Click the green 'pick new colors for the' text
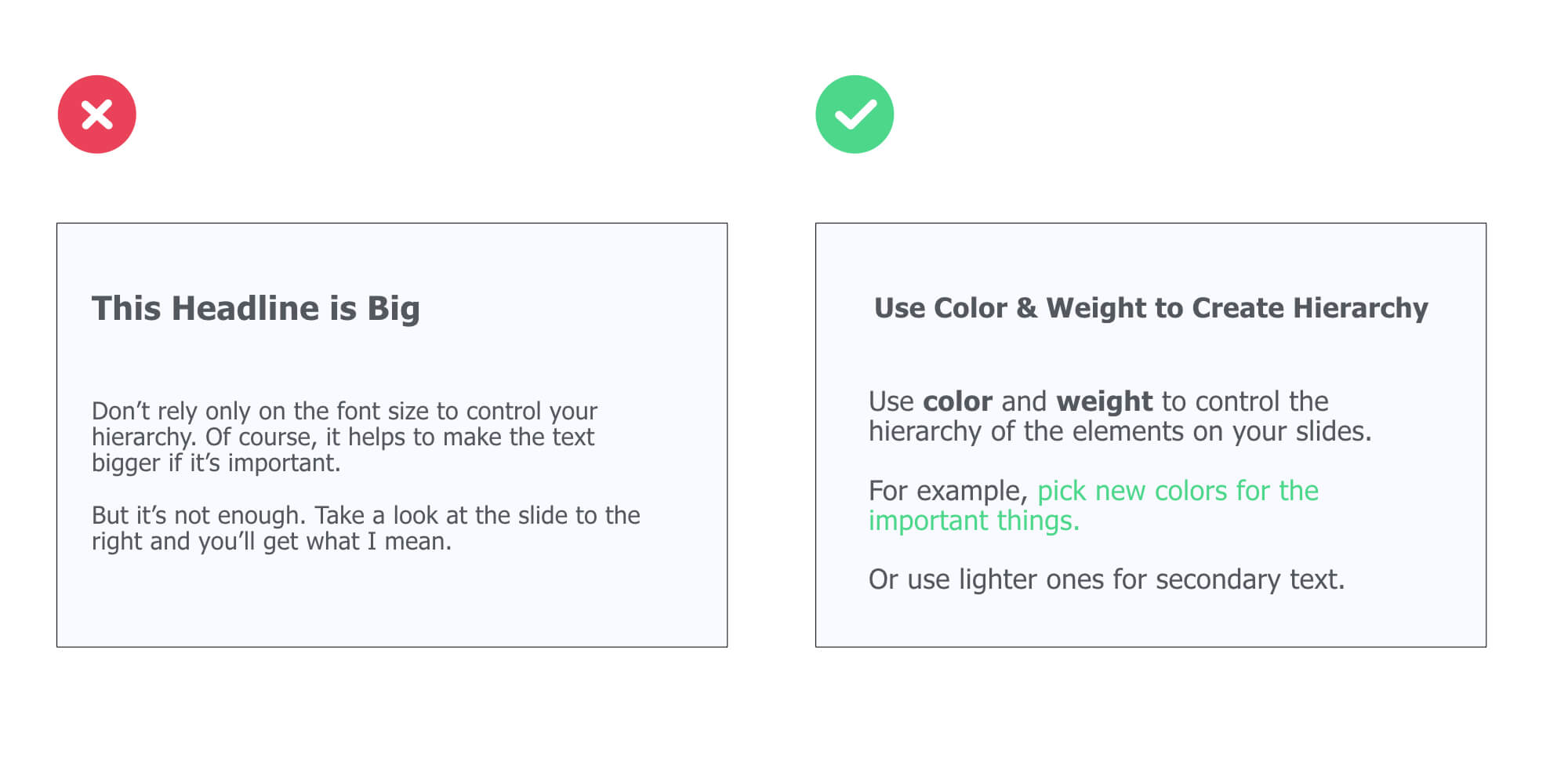The width and height of the screenshot is (1568, 784). click(x=1178, y=491)
